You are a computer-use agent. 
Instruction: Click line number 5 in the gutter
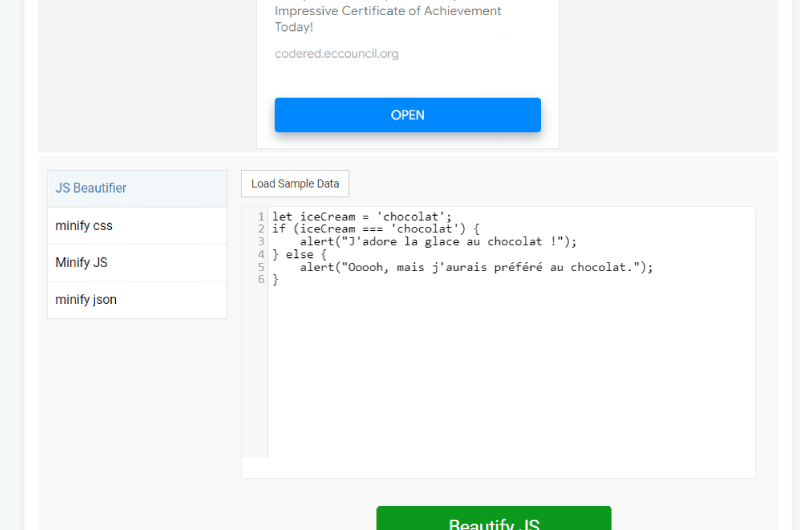(261, 267)
